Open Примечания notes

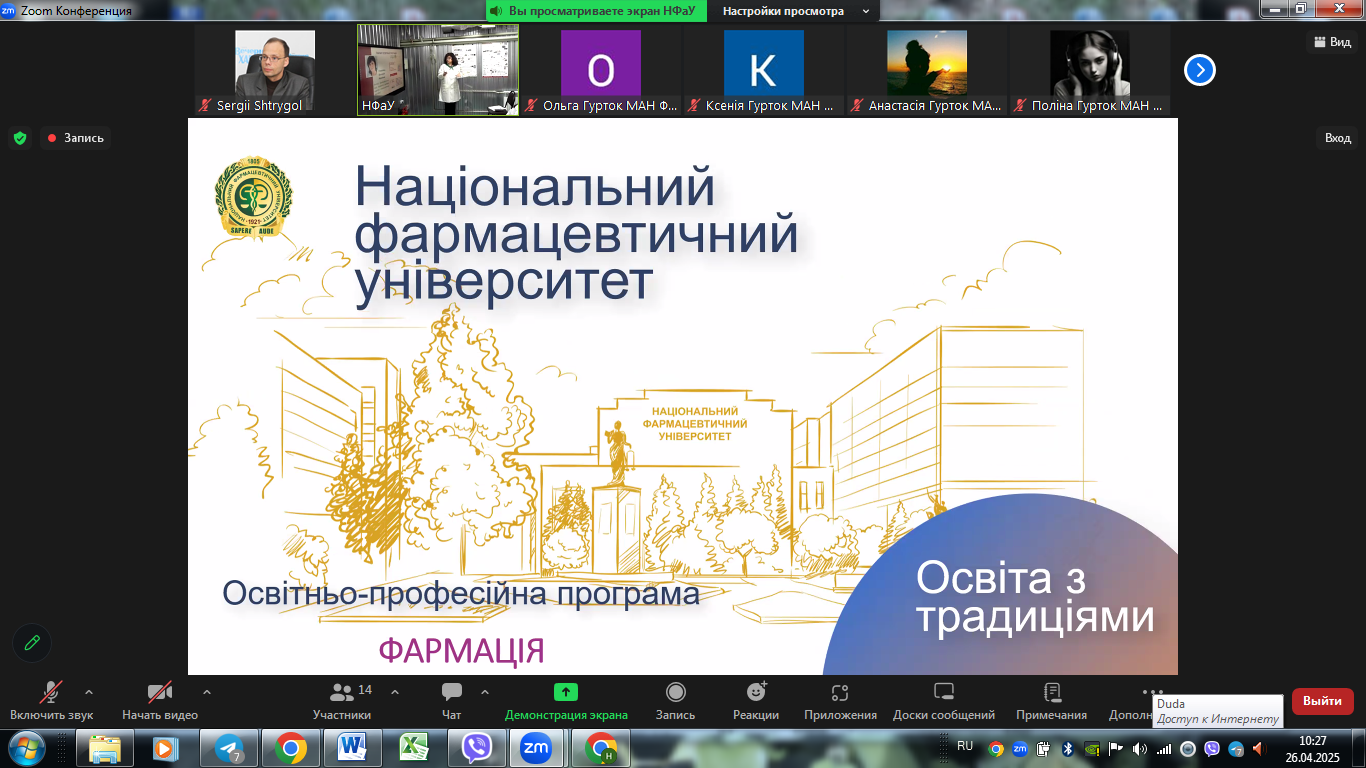[x=1051, y=701]
